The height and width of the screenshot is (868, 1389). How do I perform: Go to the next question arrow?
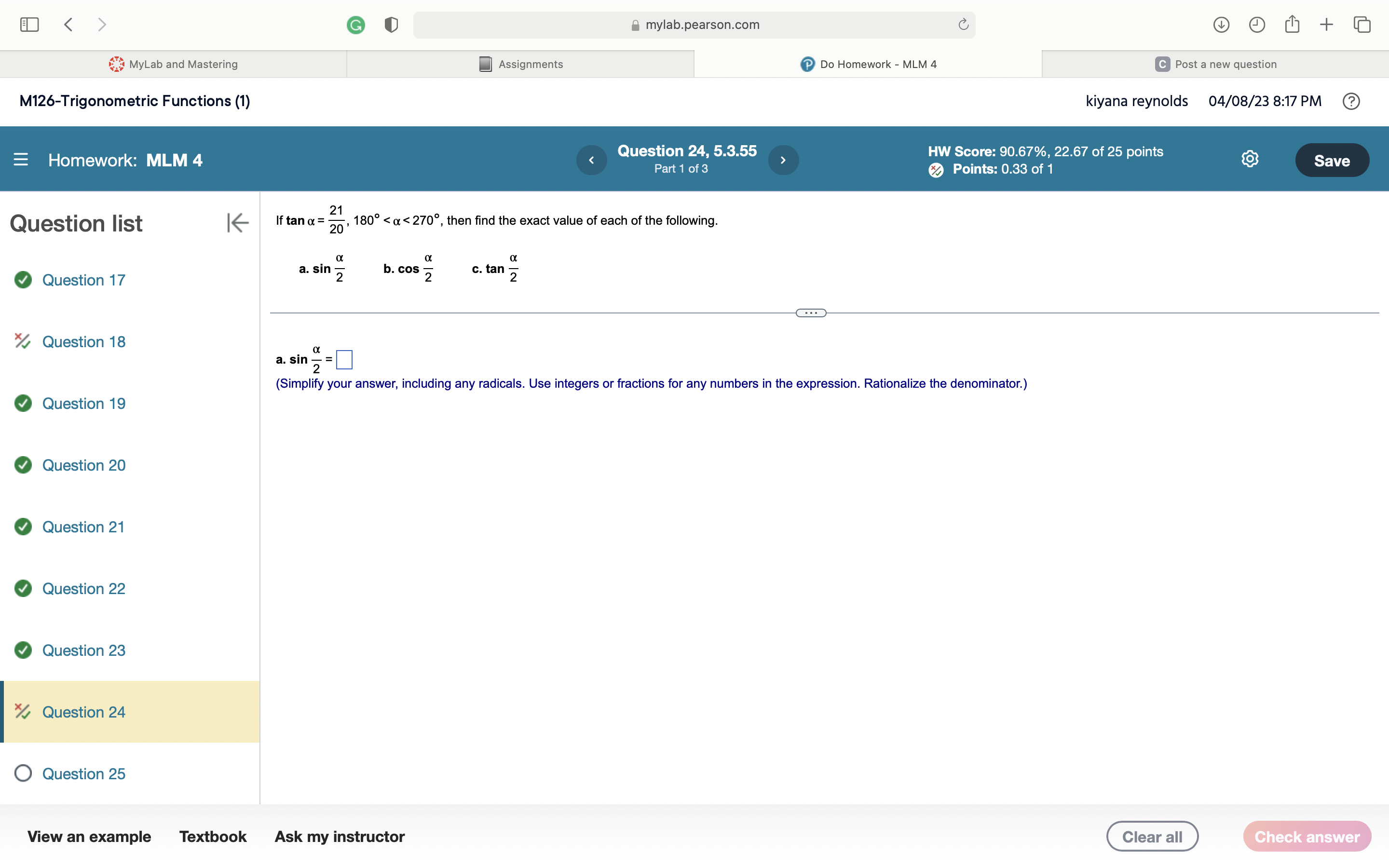[x=783, y=160]
